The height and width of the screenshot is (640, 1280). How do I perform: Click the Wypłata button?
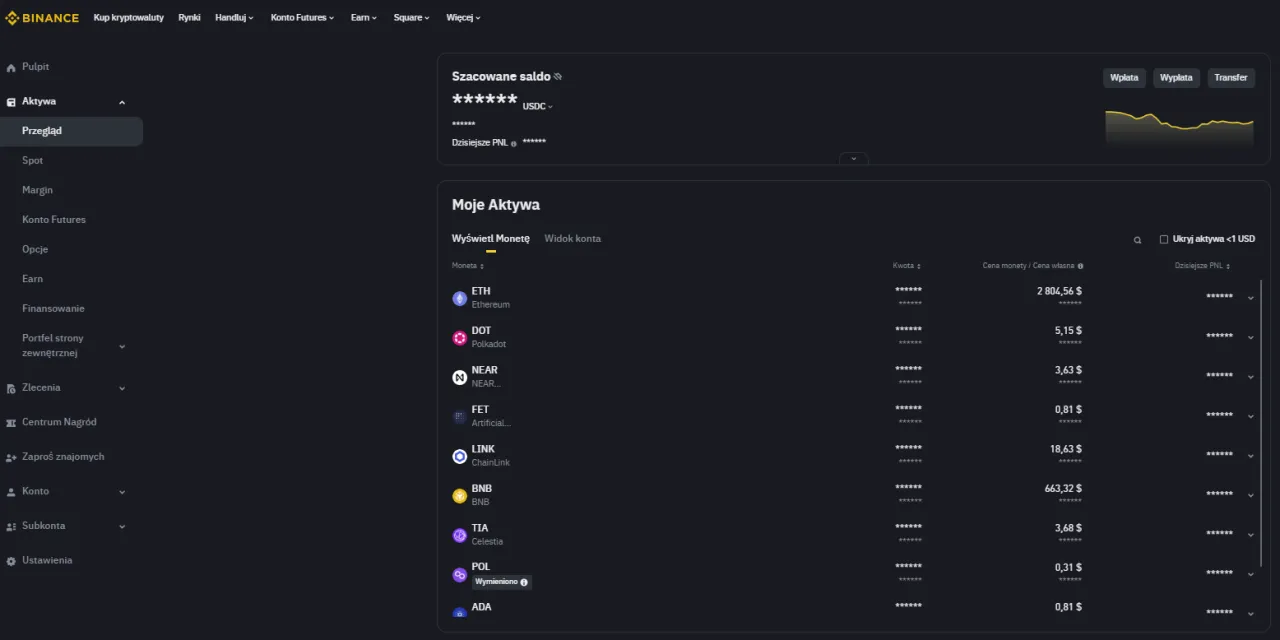[x=1176, y=77]
